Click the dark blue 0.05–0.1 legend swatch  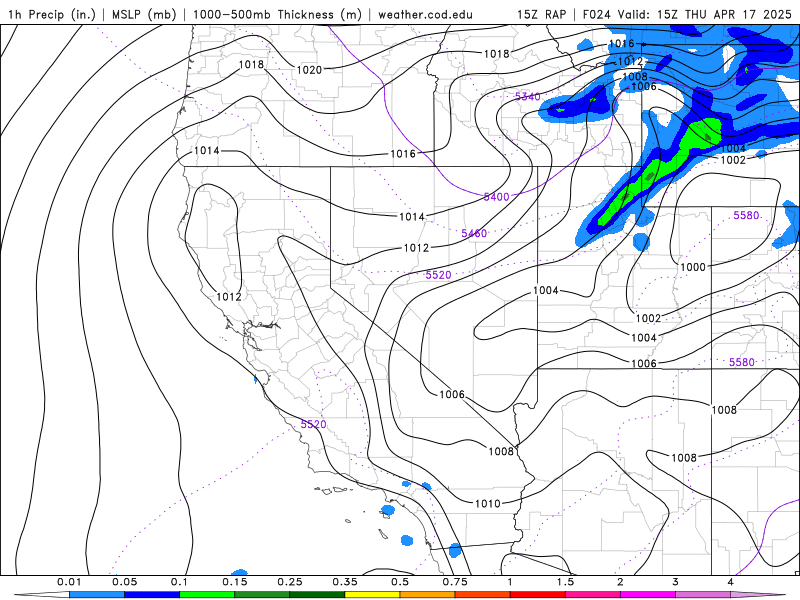[152, 595]
